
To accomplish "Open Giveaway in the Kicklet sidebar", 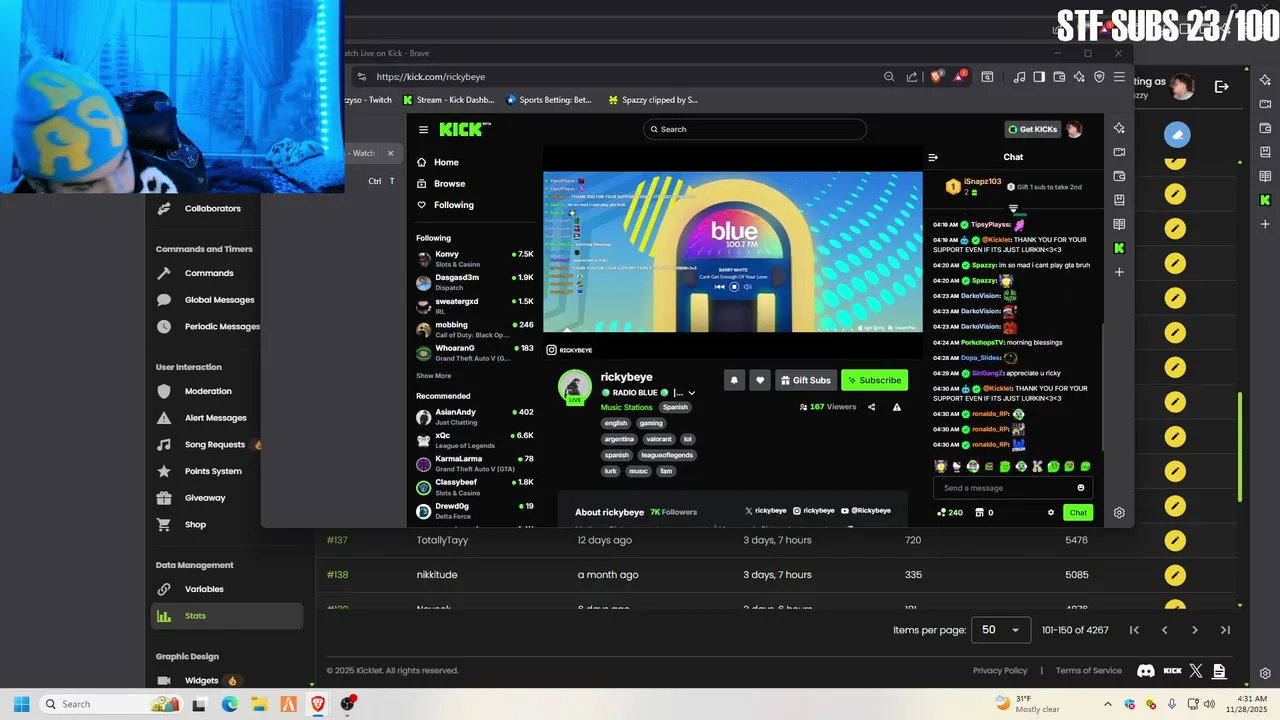I will coord(205,498).
